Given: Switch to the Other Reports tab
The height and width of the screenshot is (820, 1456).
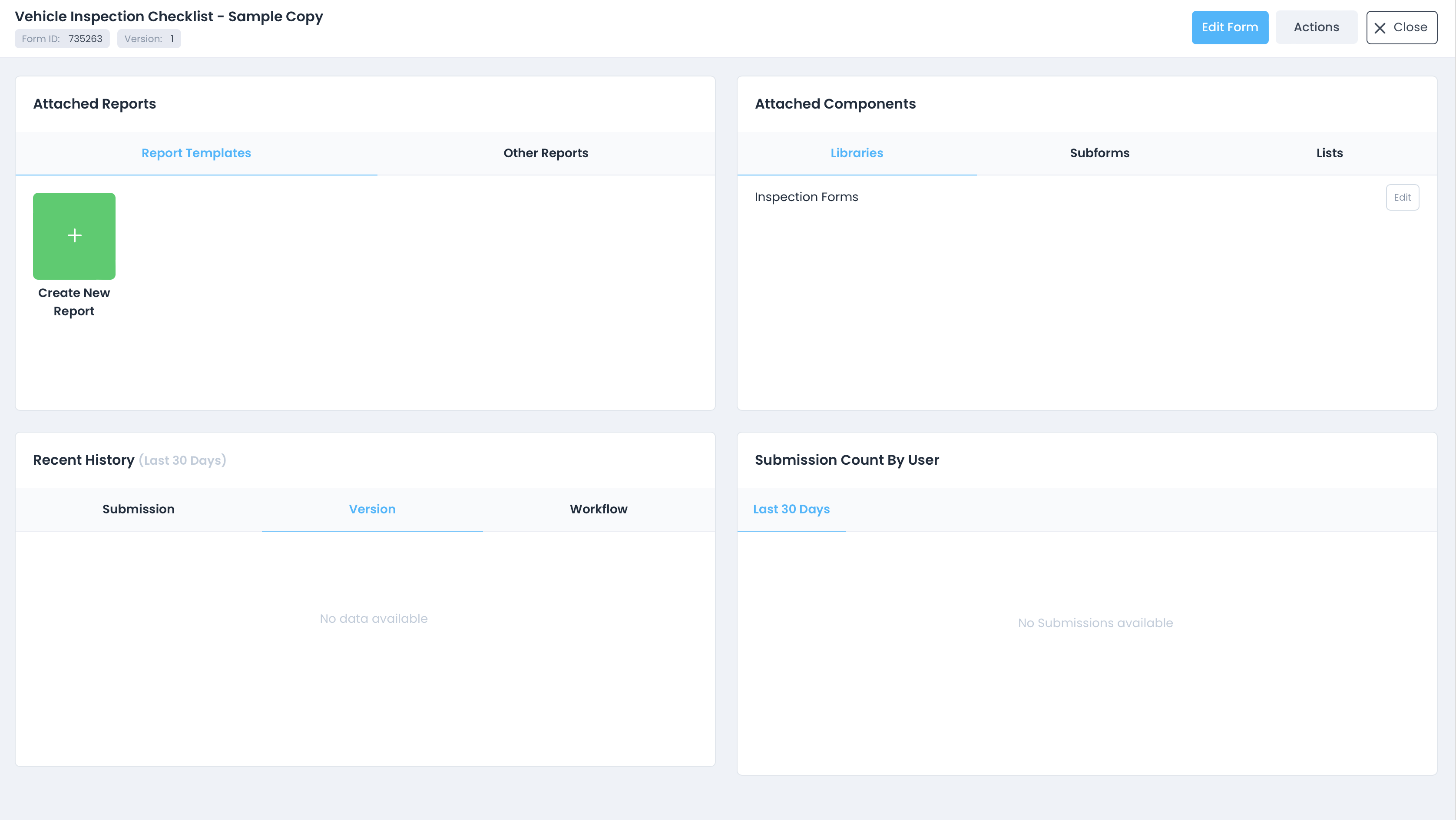Looking at the screenshot, I should click(546, 153).
